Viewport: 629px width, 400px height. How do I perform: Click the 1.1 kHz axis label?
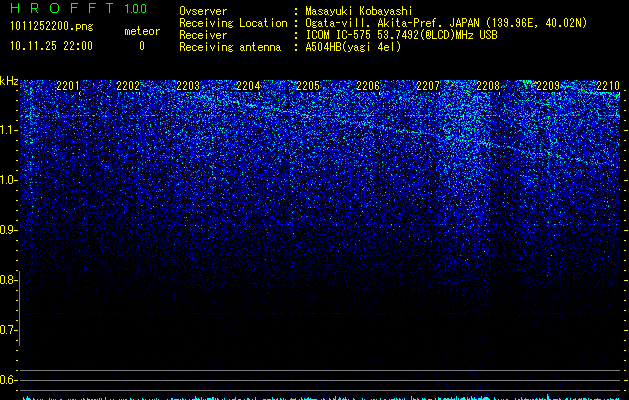point(8,130)
